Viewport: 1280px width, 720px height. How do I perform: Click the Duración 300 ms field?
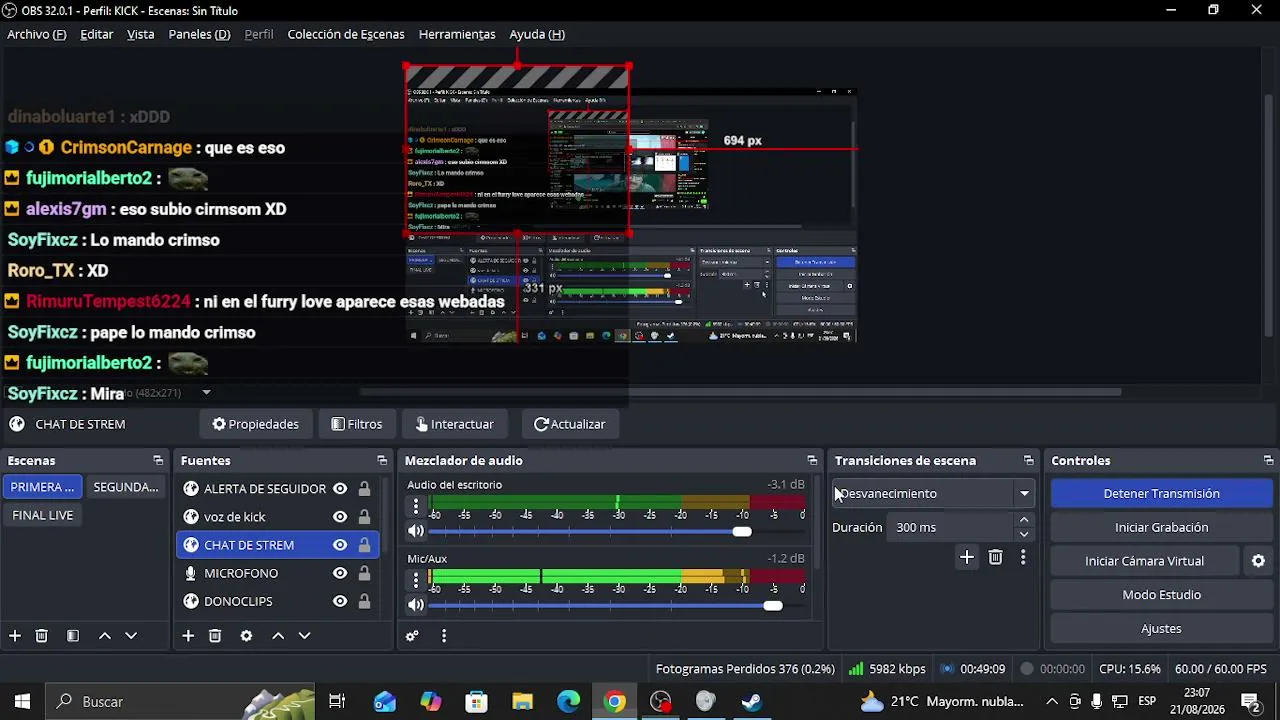coord(950,527)
